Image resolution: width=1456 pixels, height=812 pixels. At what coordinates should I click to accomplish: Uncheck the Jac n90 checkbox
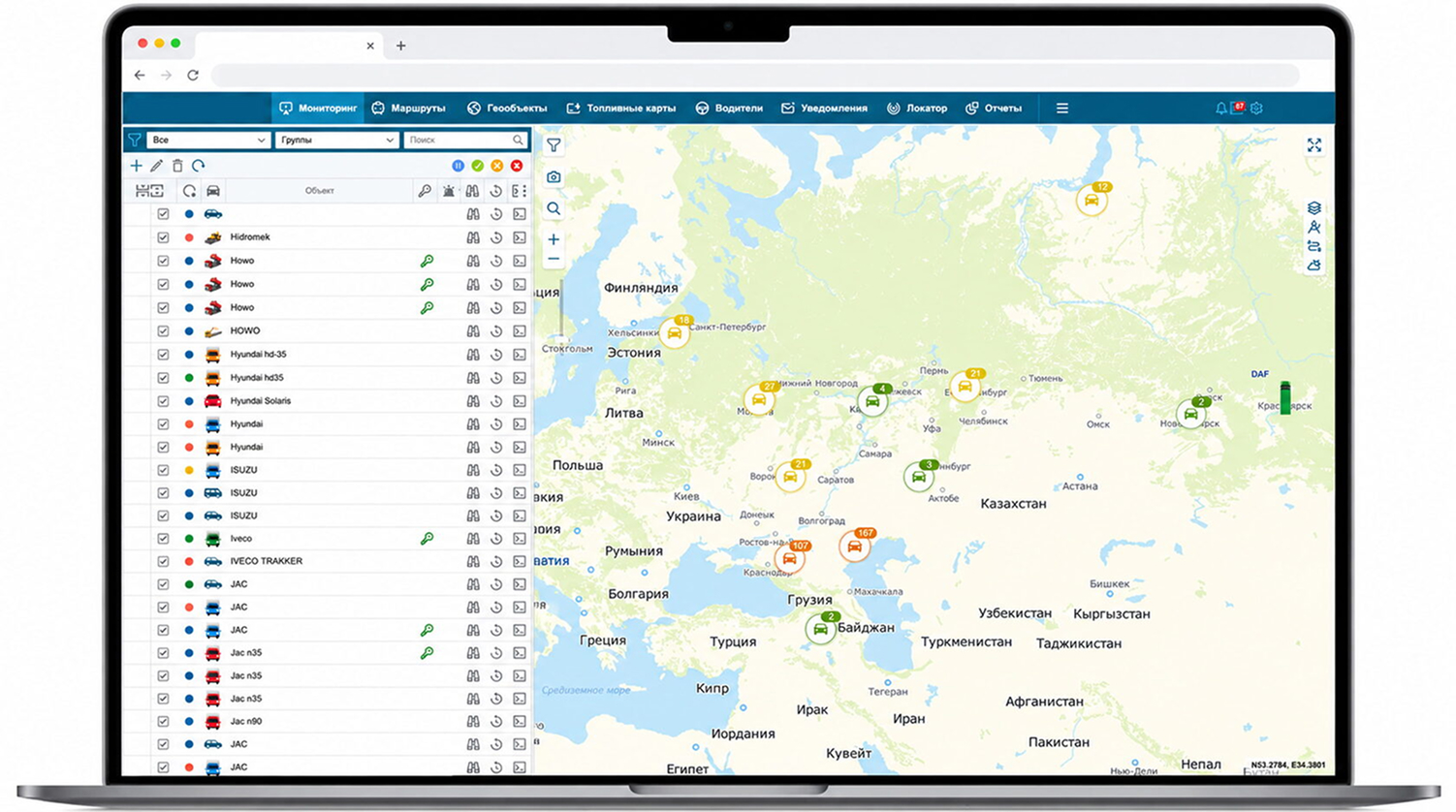(x=163, y=722)
